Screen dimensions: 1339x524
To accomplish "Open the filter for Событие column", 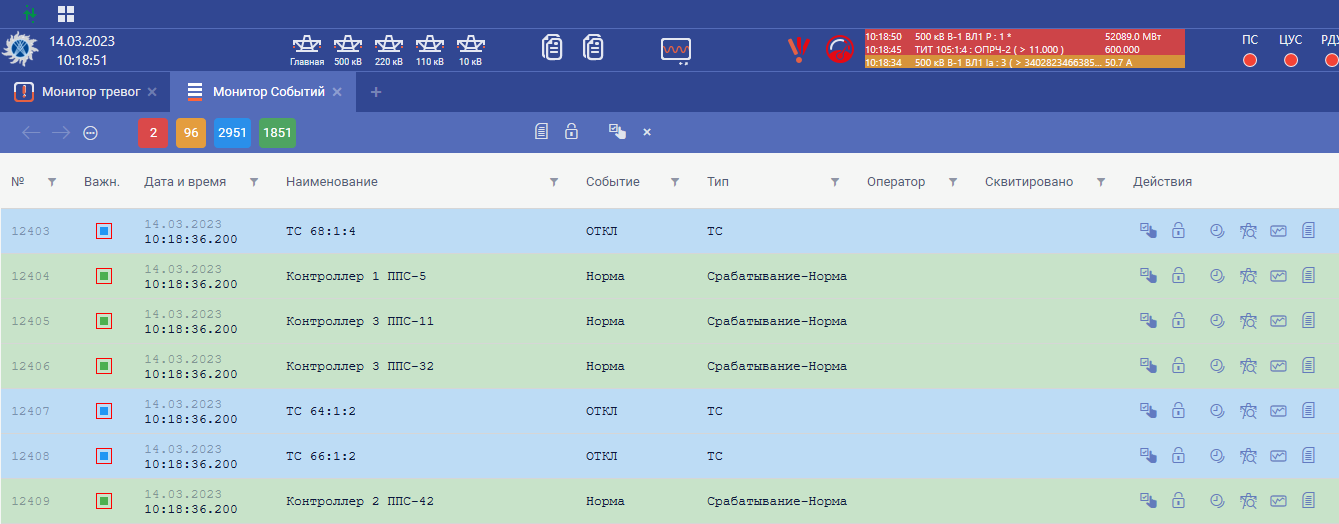I will point(675,182).
